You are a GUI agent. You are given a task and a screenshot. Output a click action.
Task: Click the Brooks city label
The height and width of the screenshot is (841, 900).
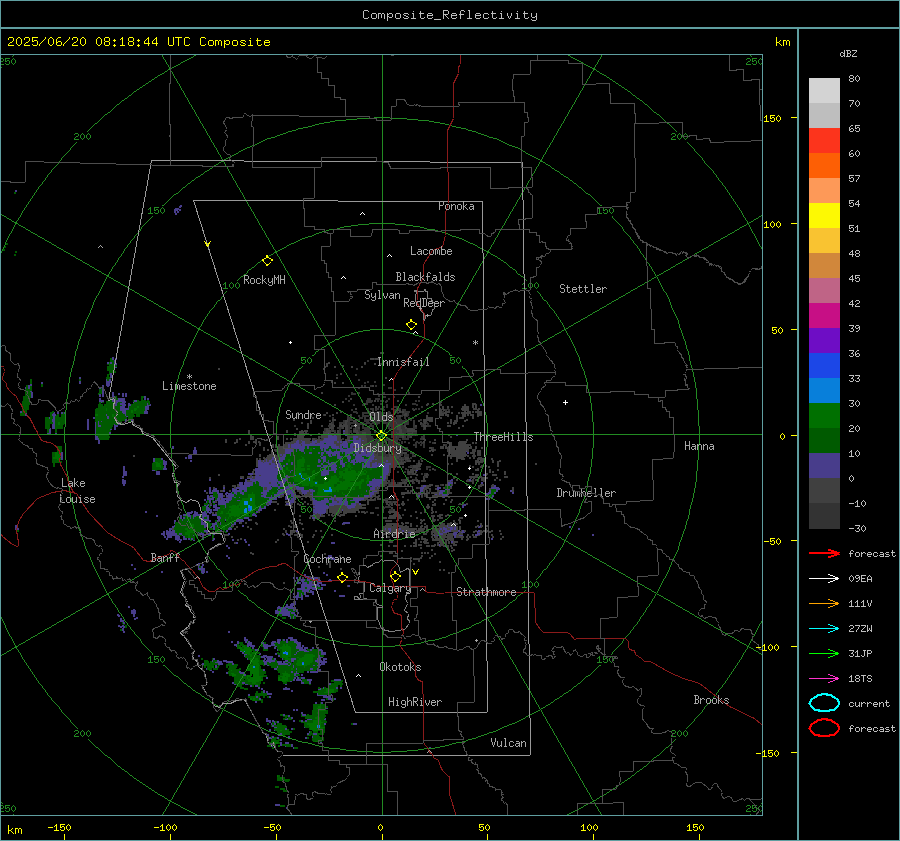[711, 700]
